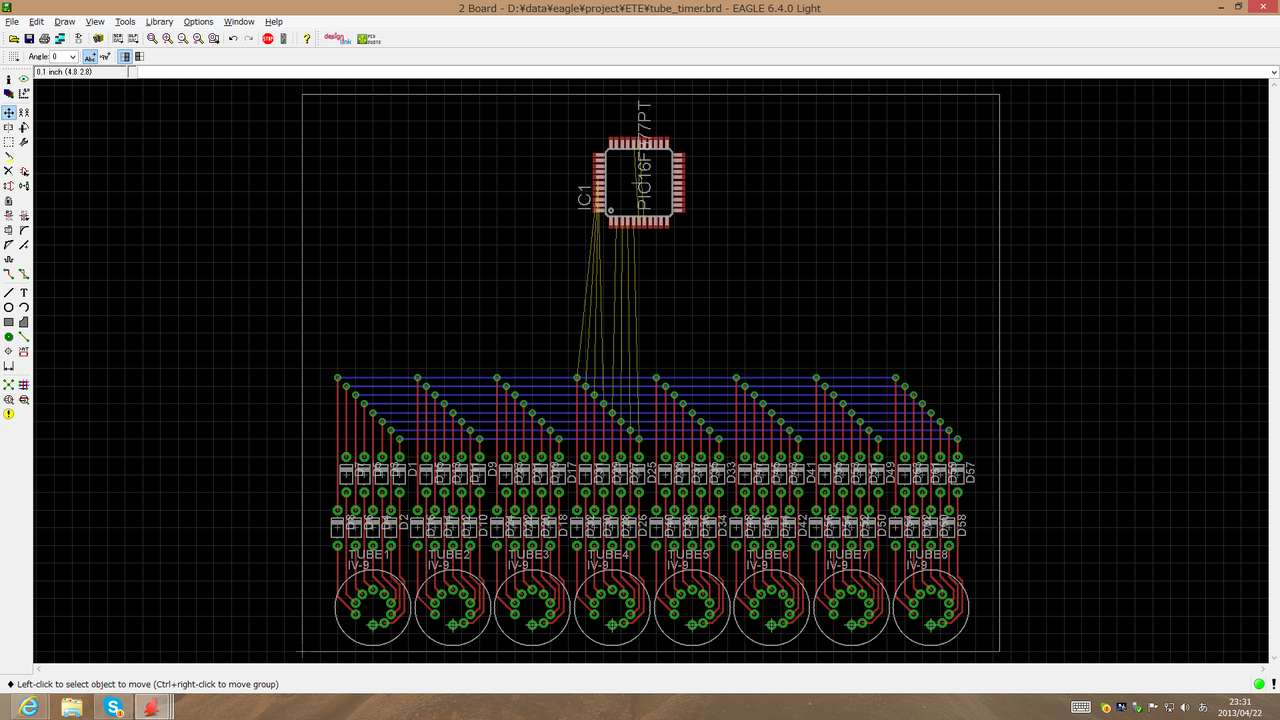Open the Draw menu
The width and height of the screenshot is (1280, 720).
pyautogui.click(x=65, y=22)
